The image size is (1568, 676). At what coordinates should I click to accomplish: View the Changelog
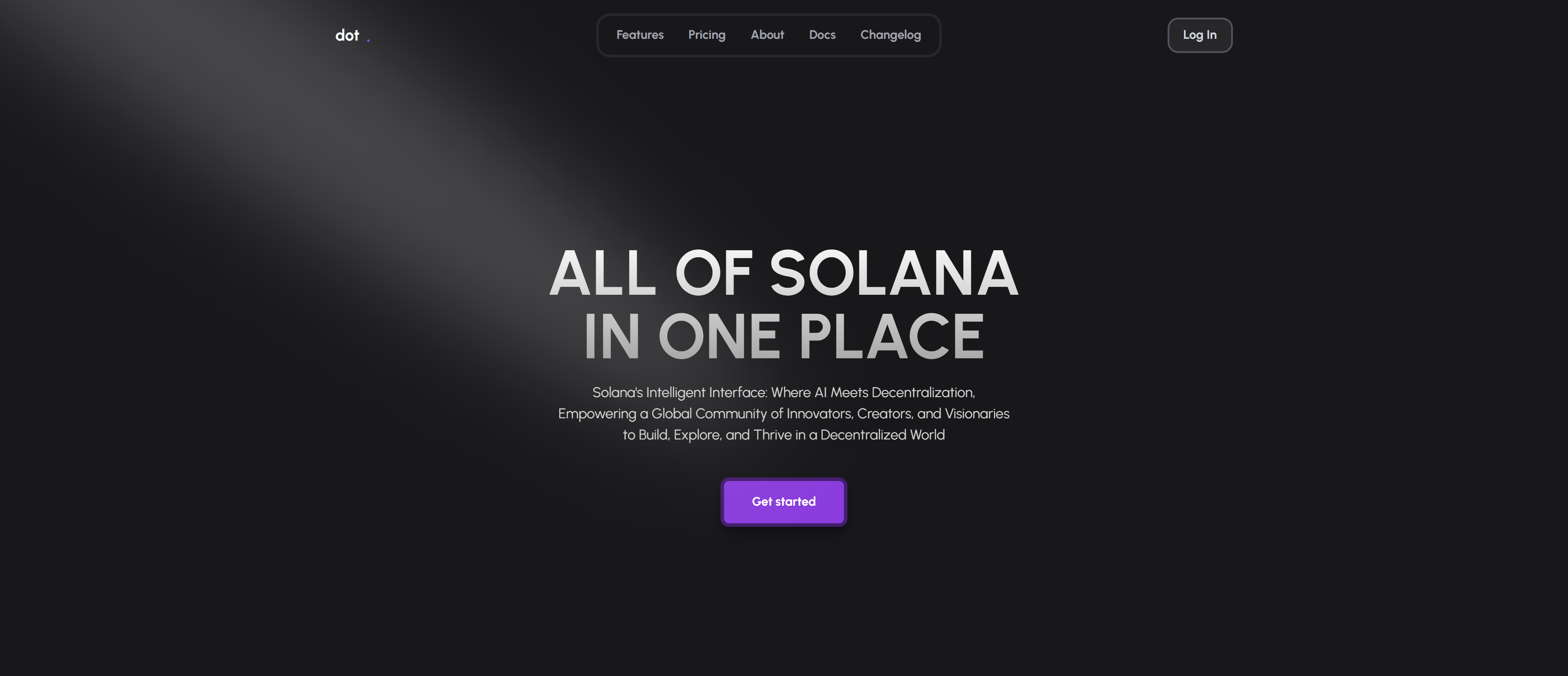pyautogui.click(x=890, y=35)
